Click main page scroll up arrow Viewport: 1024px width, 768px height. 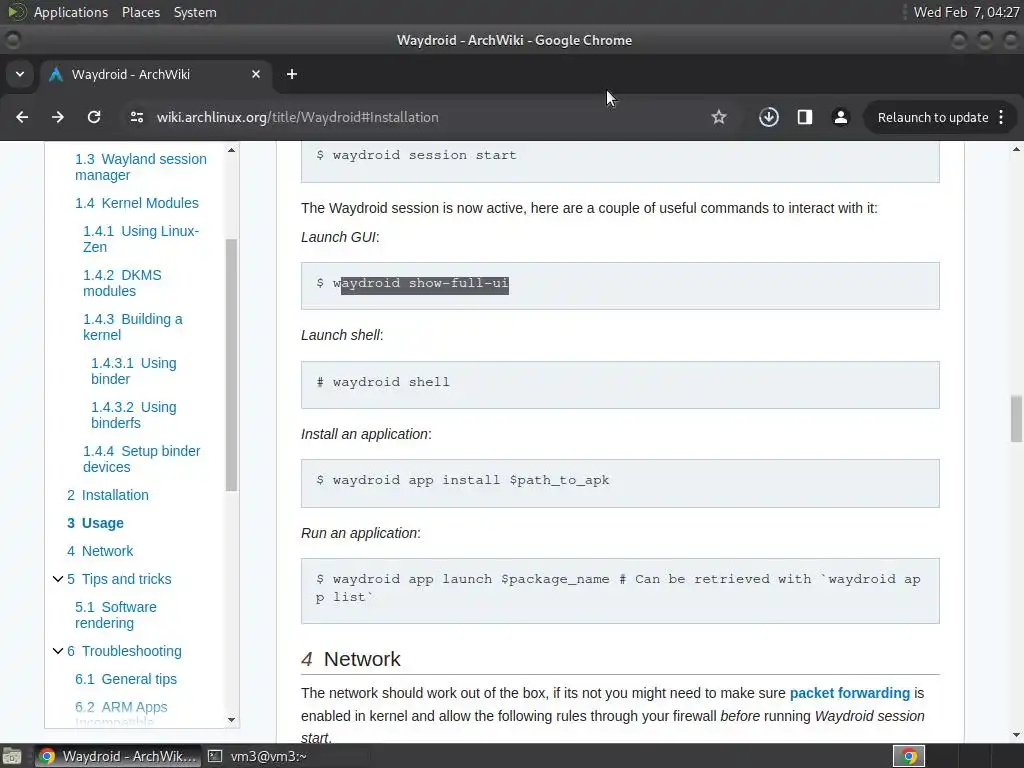coord(1016,150)
